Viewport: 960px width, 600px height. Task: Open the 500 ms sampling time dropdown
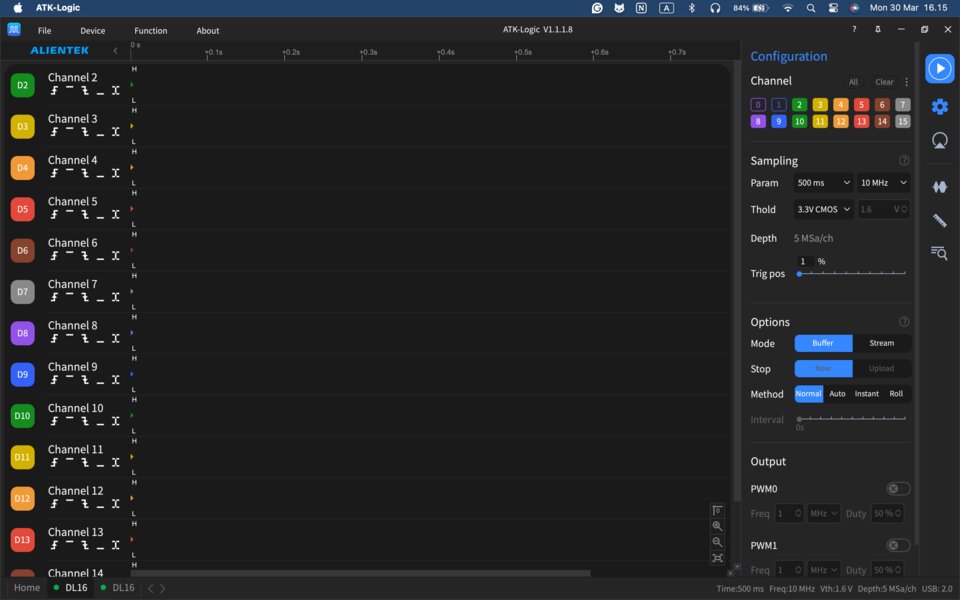click(x=823, y=182)
